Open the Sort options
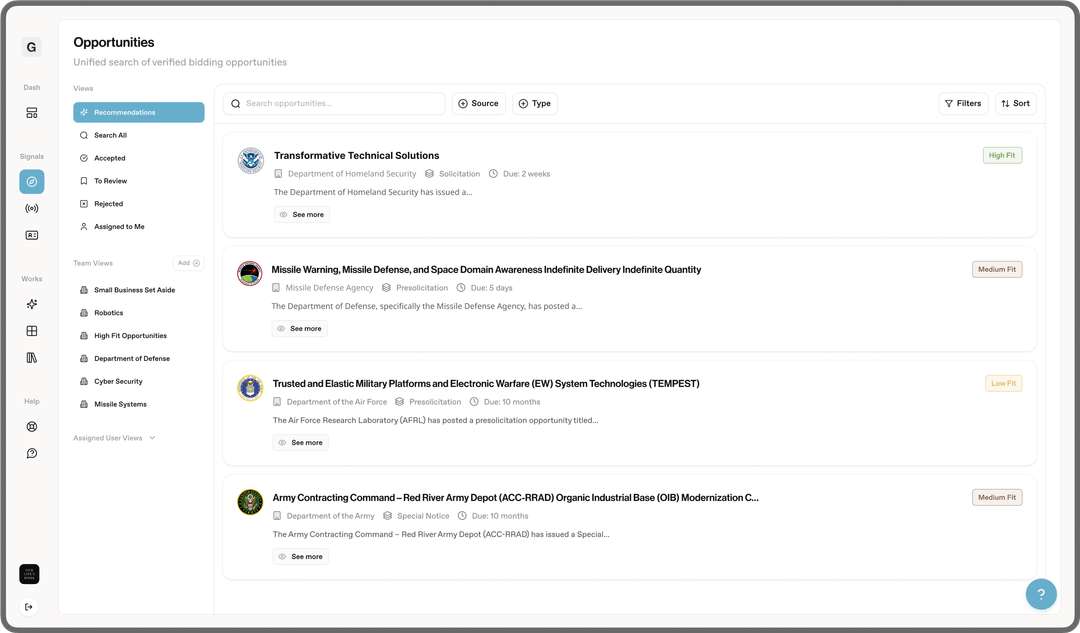This screenshot has width=1080, height=633. [x=1015, y=103]
